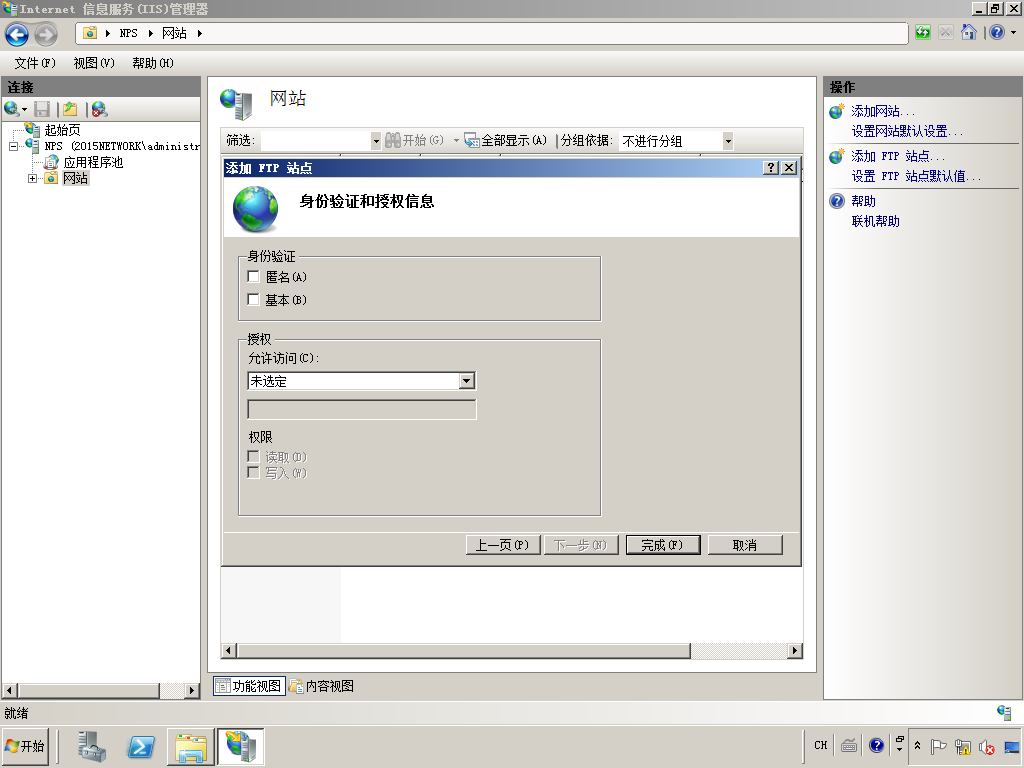Image resolution: width=1024 pixels, height=768 pixels.
Task: Click the 设置 FTP 站点默认值... link
Action: [x=916, y=176]
